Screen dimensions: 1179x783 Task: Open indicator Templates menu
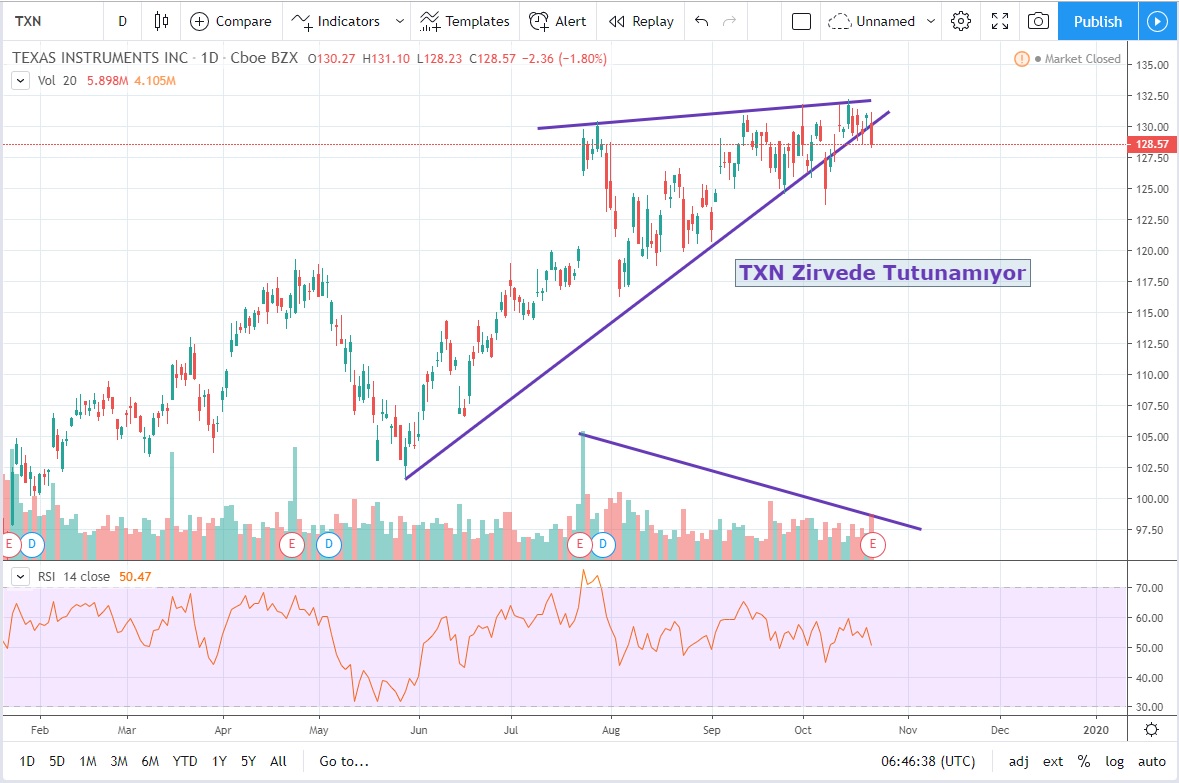tap(465, 21)
